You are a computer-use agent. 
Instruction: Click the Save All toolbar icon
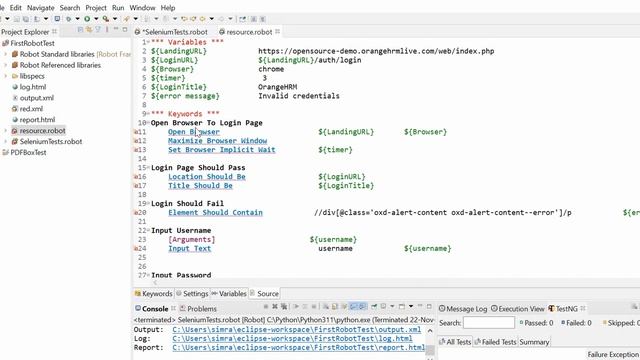[27, 19]
